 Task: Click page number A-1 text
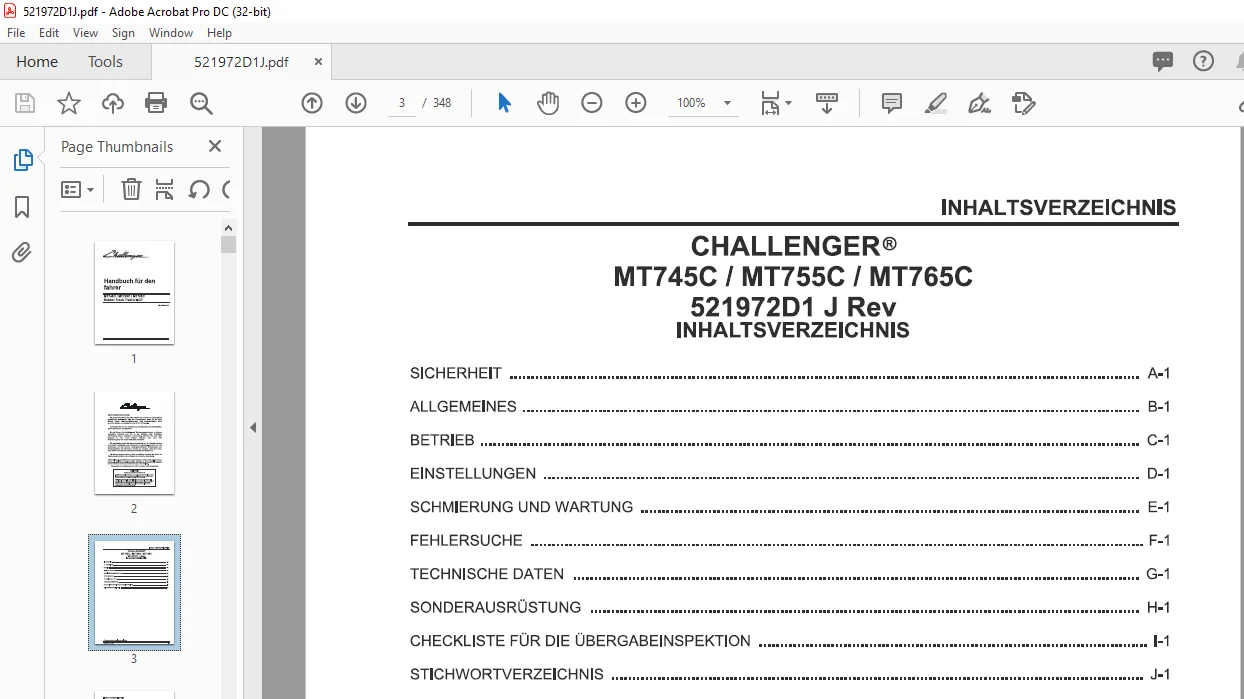click(1158, 374)
